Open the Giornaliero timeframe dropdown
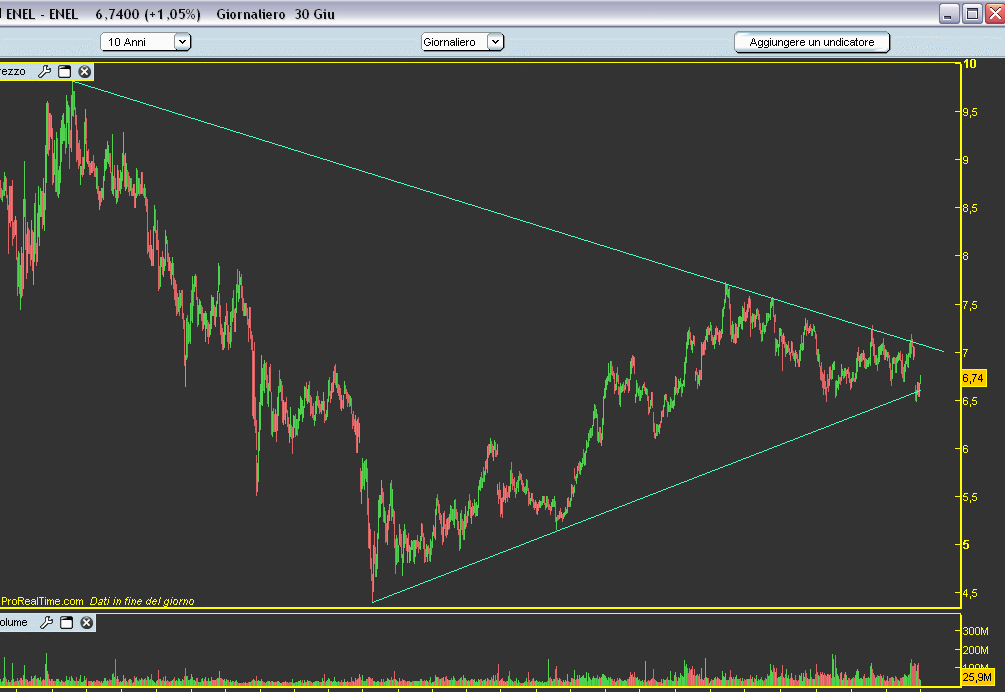Viewport: 1005px width, 692px height. (462, 42)
